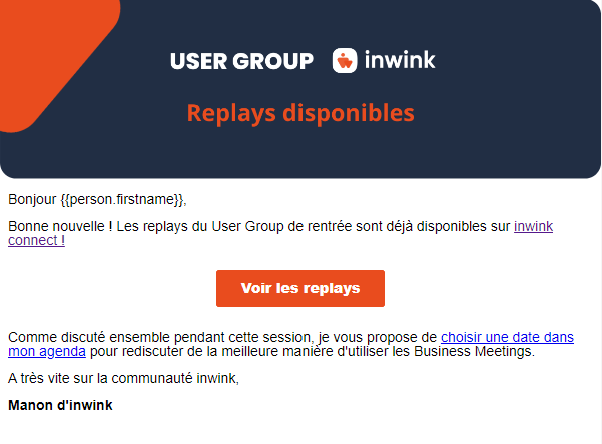602x444 pixels.
Task: Select the "Replays disponibles" banner heading
Action: 300,112
